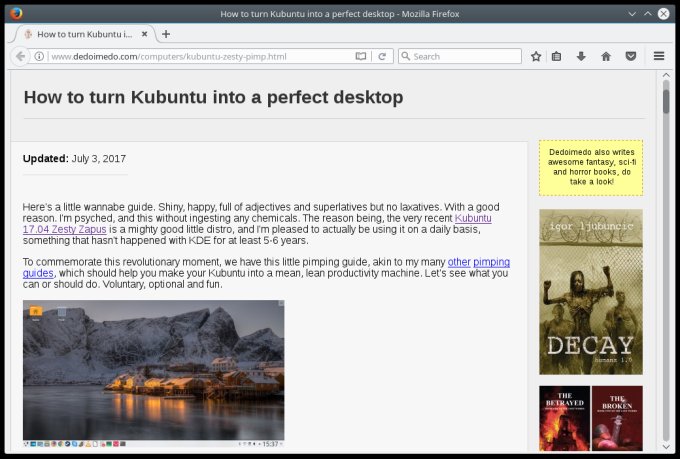Viewport: 680px width, 459px height.
Task: Click the back navigation arrow
Action: click(20, 57)
